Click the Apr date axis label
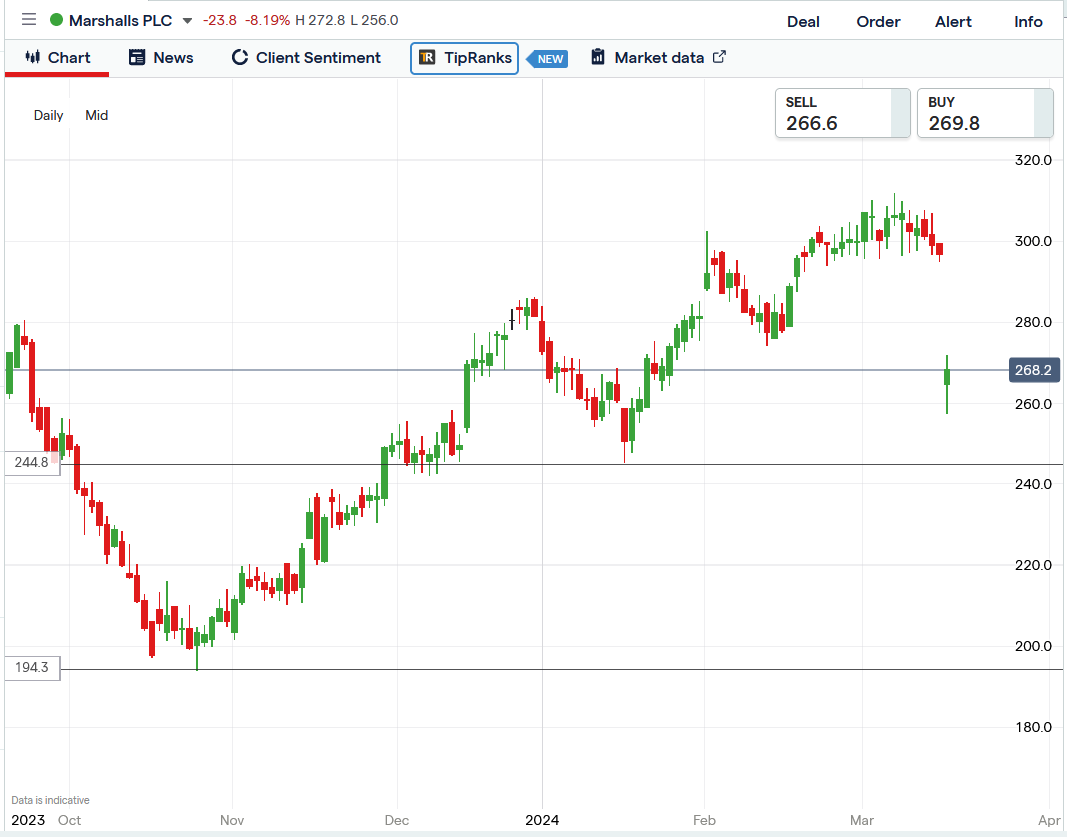The image size is (1067, 837). pos(1050,820)
